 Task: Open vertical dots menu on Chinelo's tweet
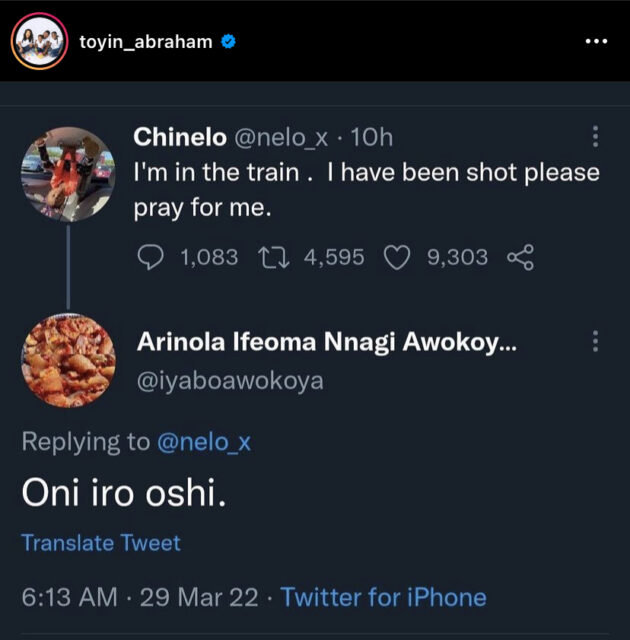(x=596, y=135)
